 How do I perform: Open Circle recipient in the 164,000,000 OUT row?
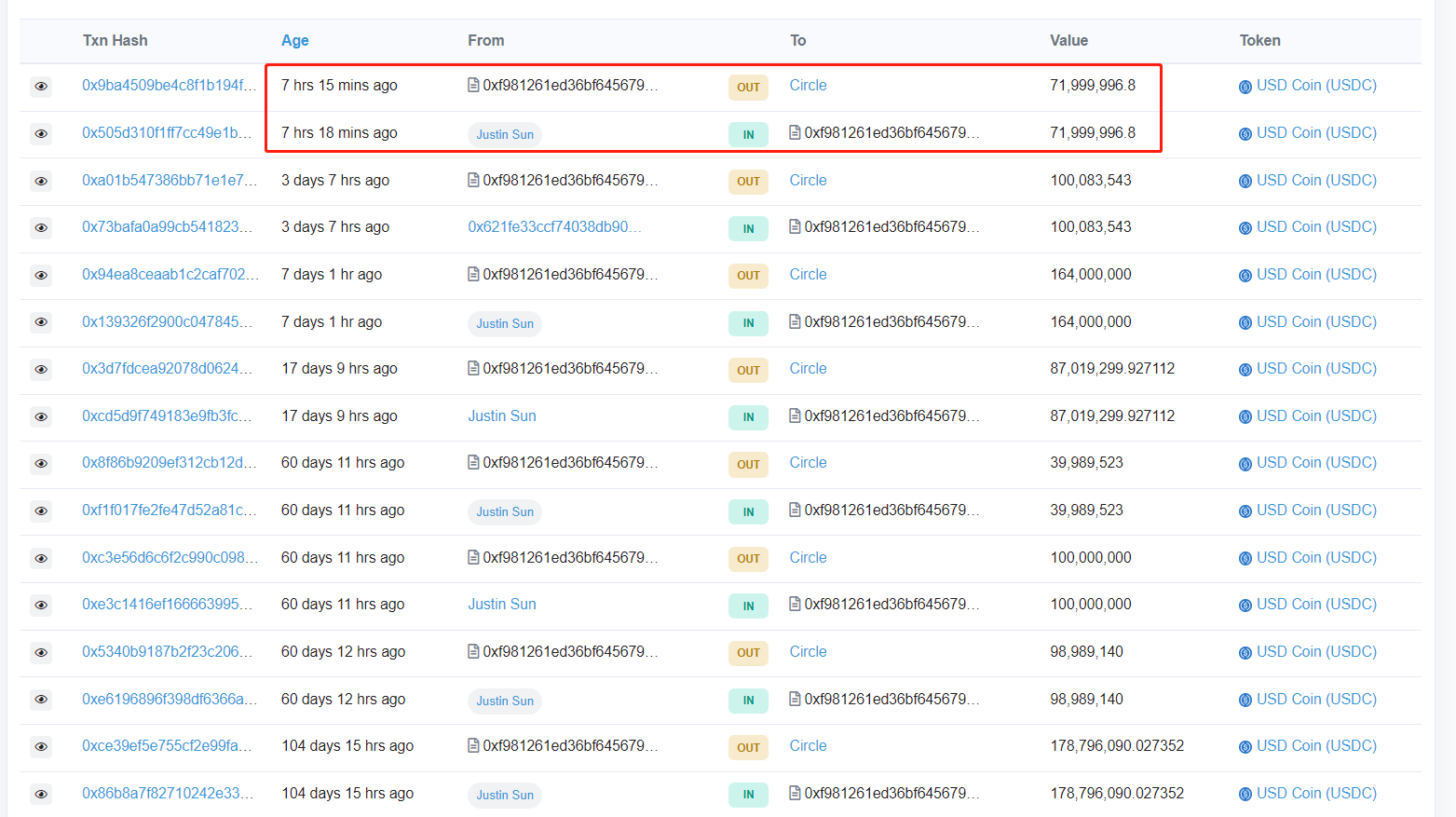[x=808, y=274]
